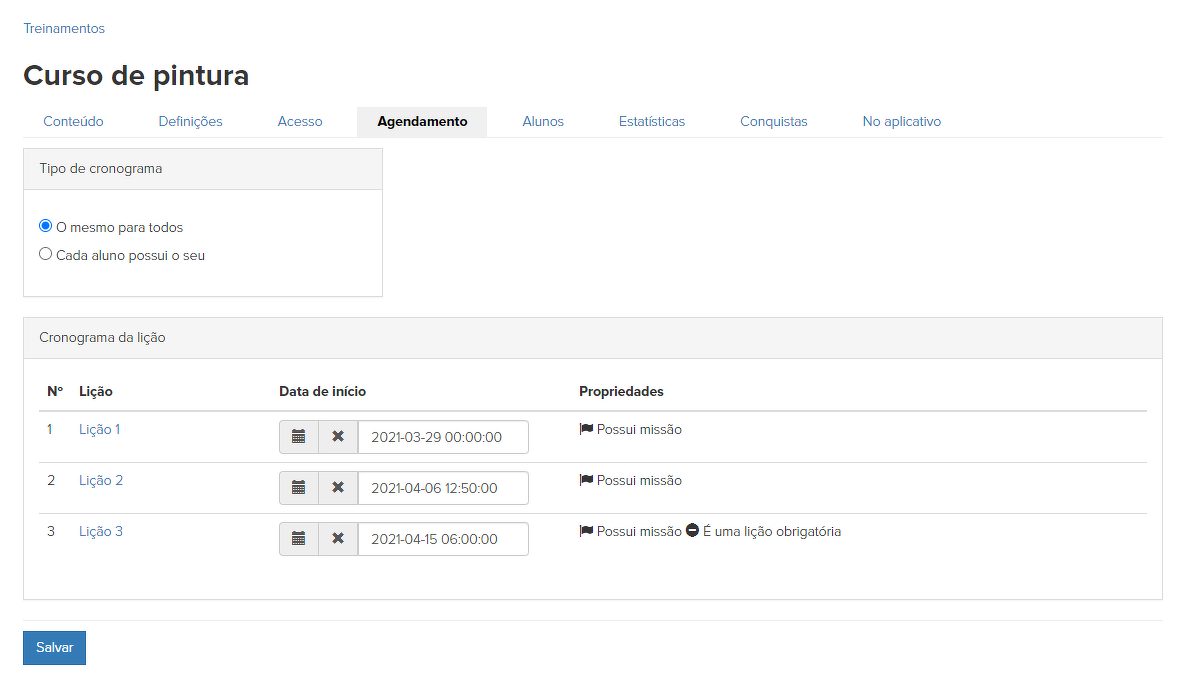
Task: Click the mandatory lesson icon for Lição 3
Action: click(692, 531)
